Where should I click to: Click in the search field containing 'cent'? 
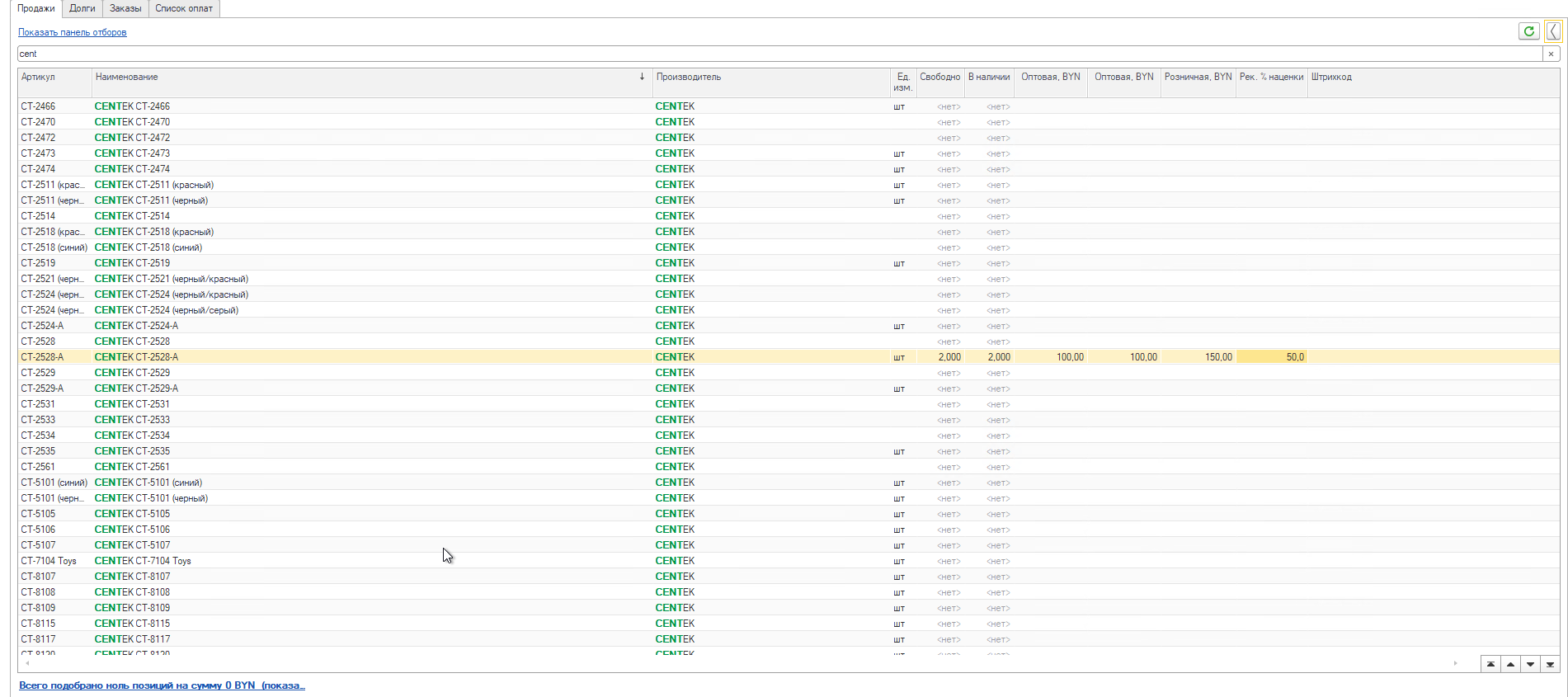click(775, 54)
